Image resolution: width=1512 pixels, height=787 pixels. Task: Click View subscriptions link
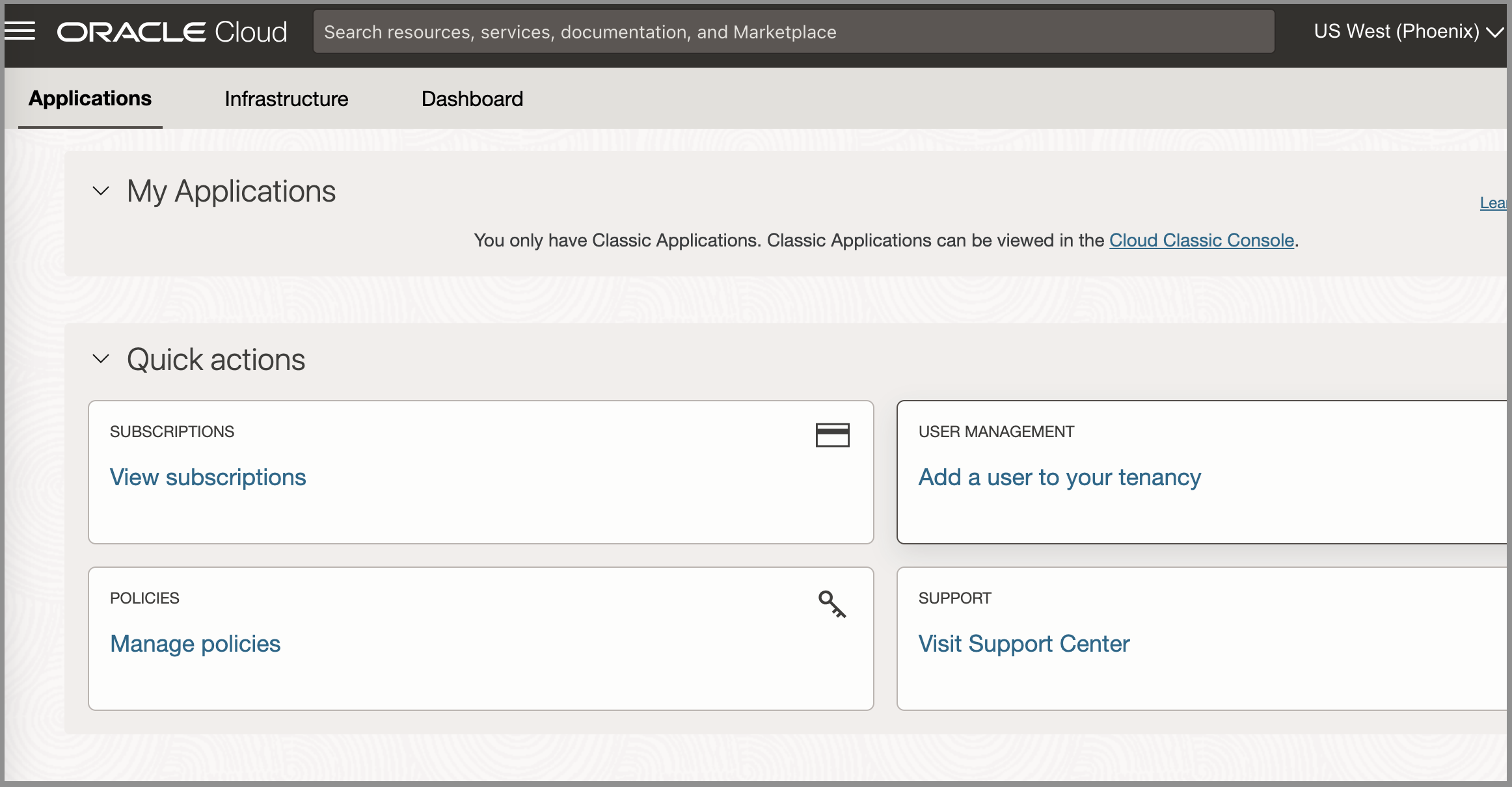tap(208, 477)
